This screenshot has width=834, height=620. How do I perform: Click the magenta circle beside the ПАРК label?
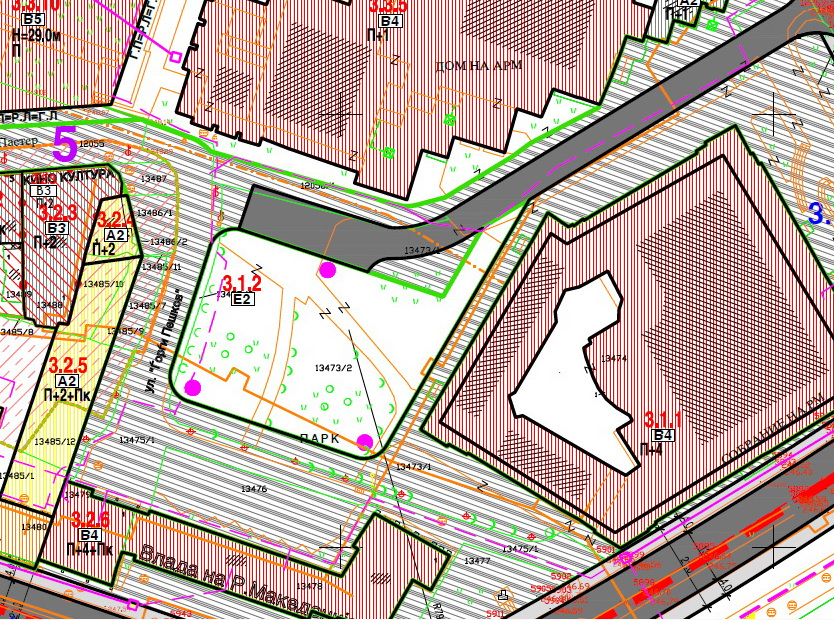pos(365,441)
